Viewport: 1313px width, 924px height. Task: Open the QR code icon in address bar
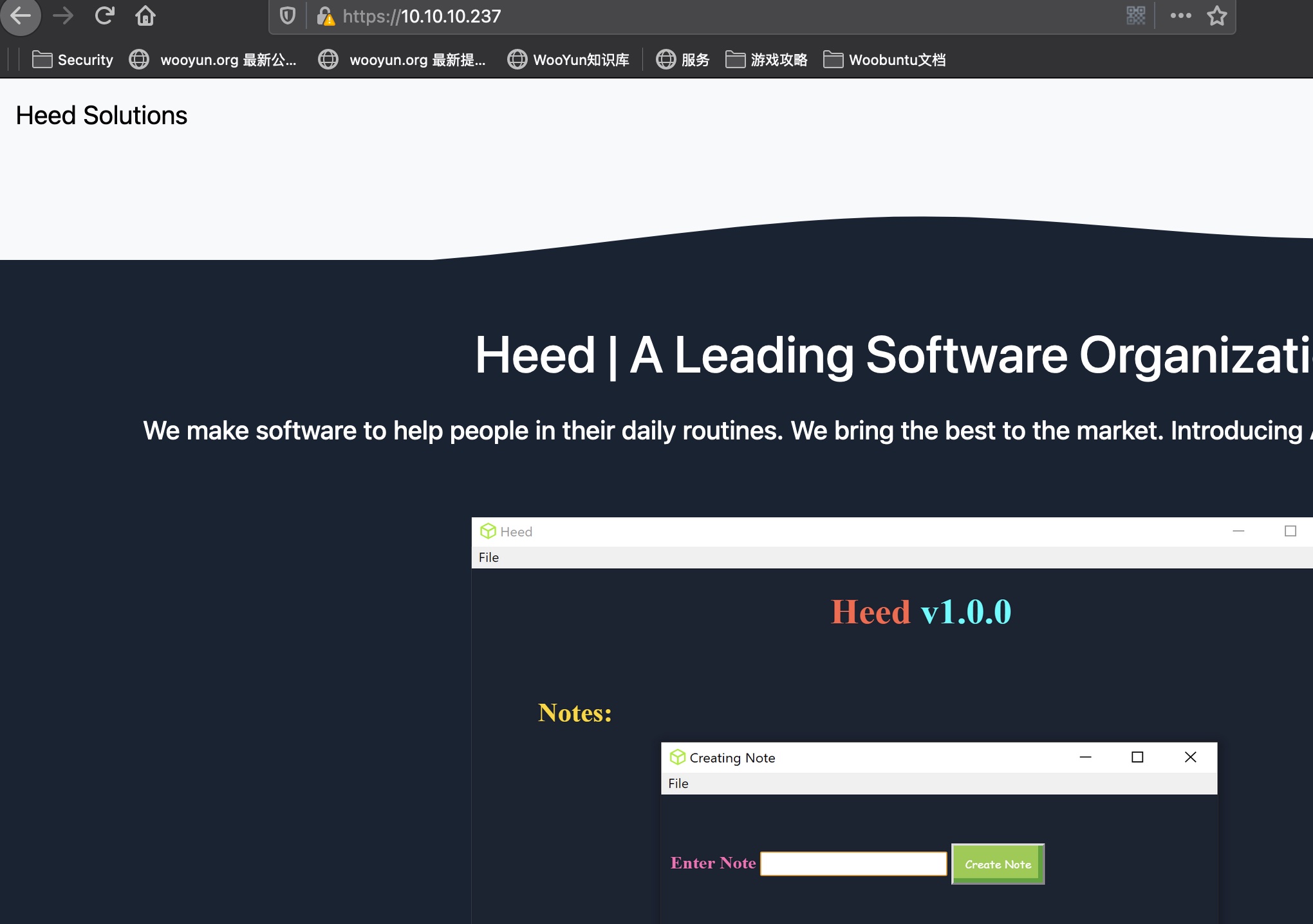[1135, 15]
